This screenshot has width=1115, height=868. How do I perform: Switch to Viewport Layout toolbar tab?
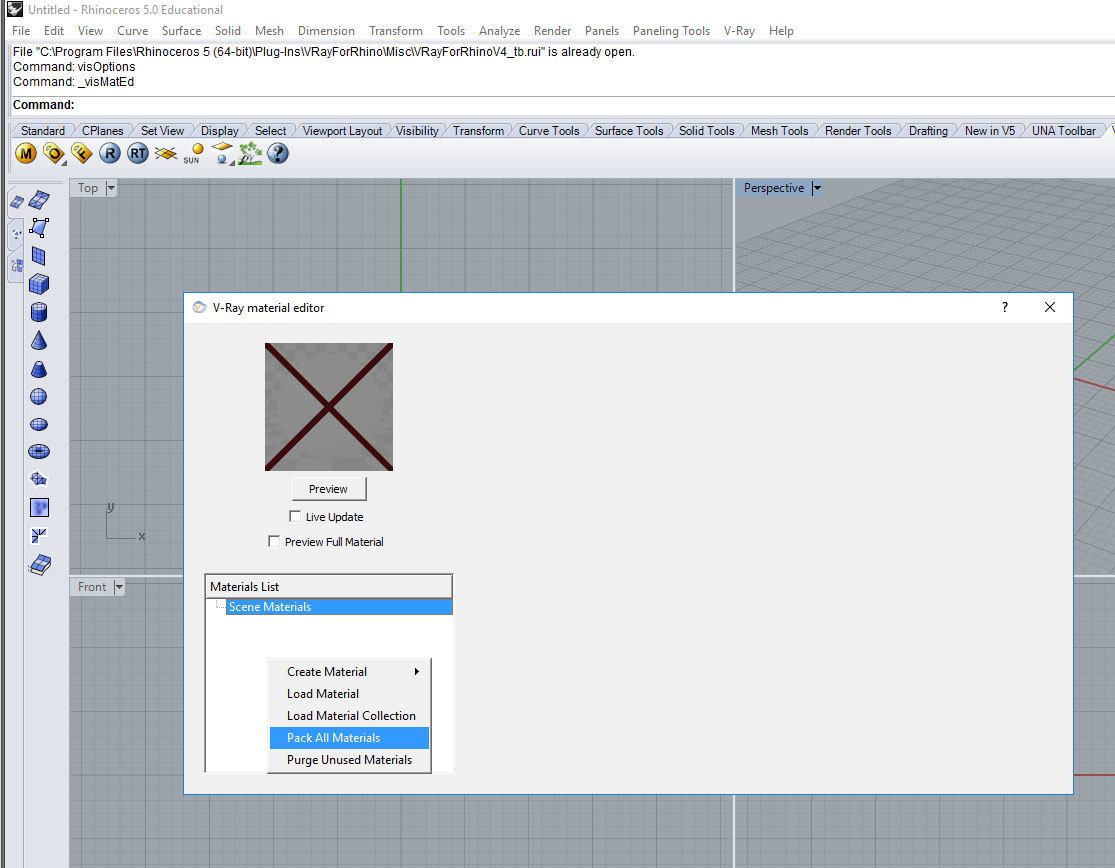tap(342, 131)
